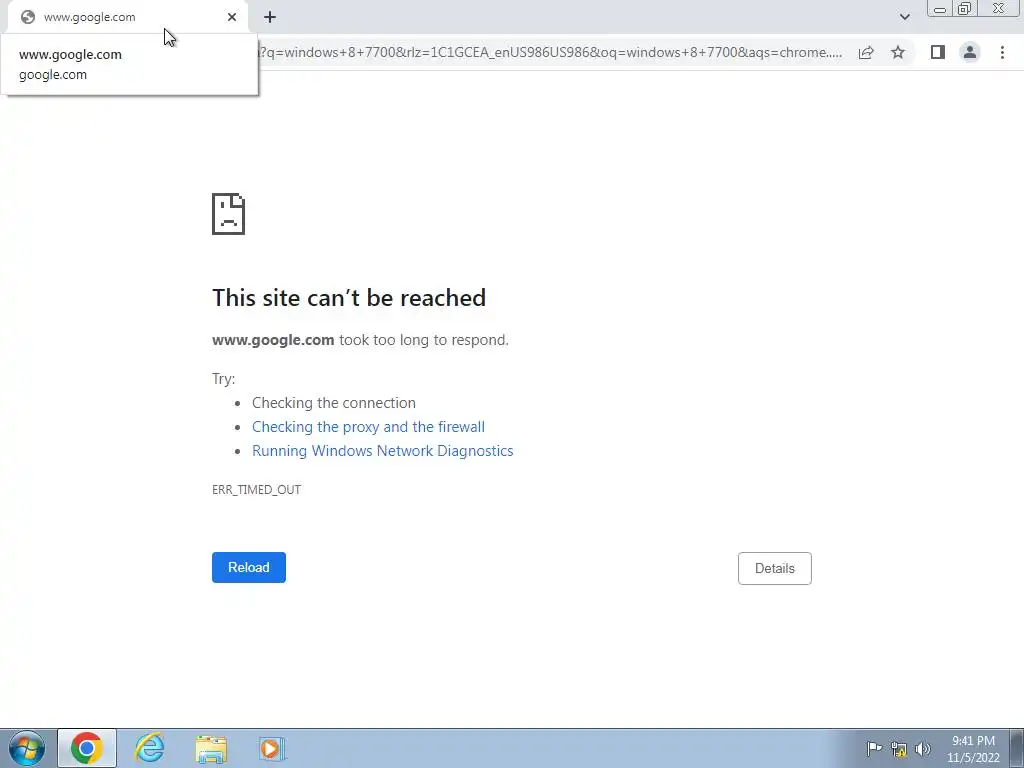1024x768 pixels.
Task: Click google.com text in tab tooltip
Action: click(x=53, y=74)
